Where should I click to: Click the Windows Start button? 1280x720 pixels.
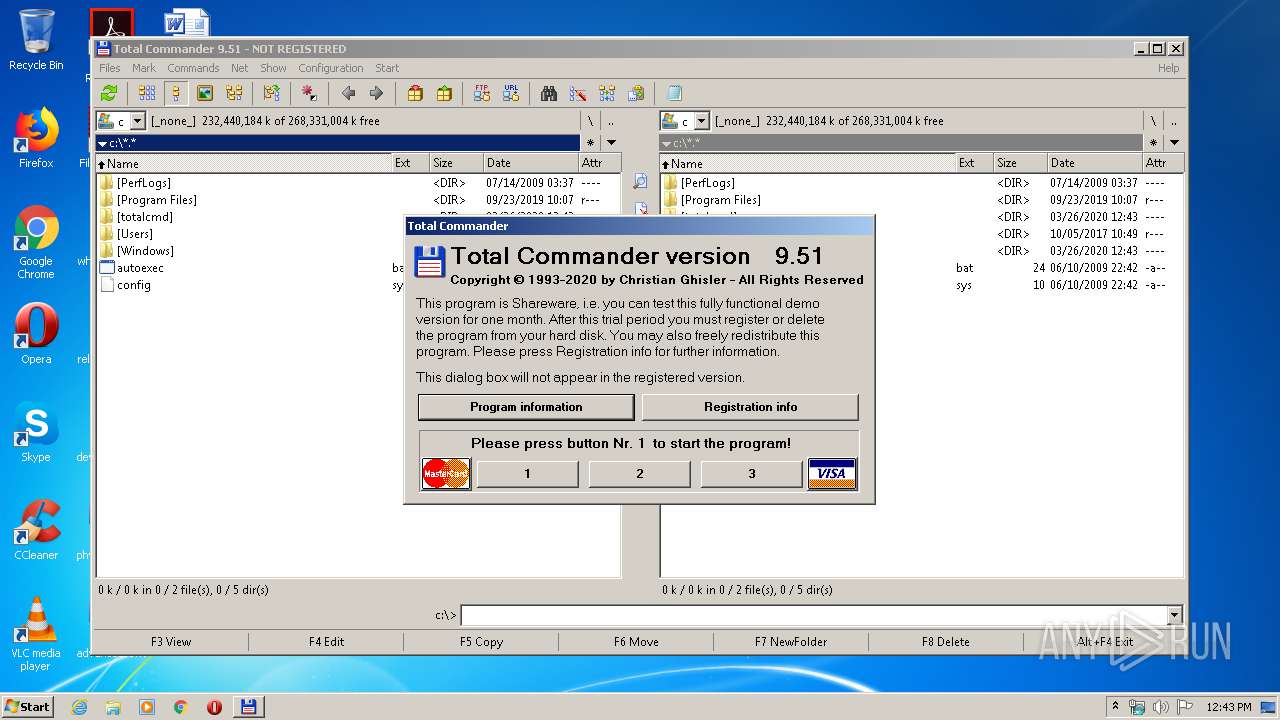click(27, 706)
